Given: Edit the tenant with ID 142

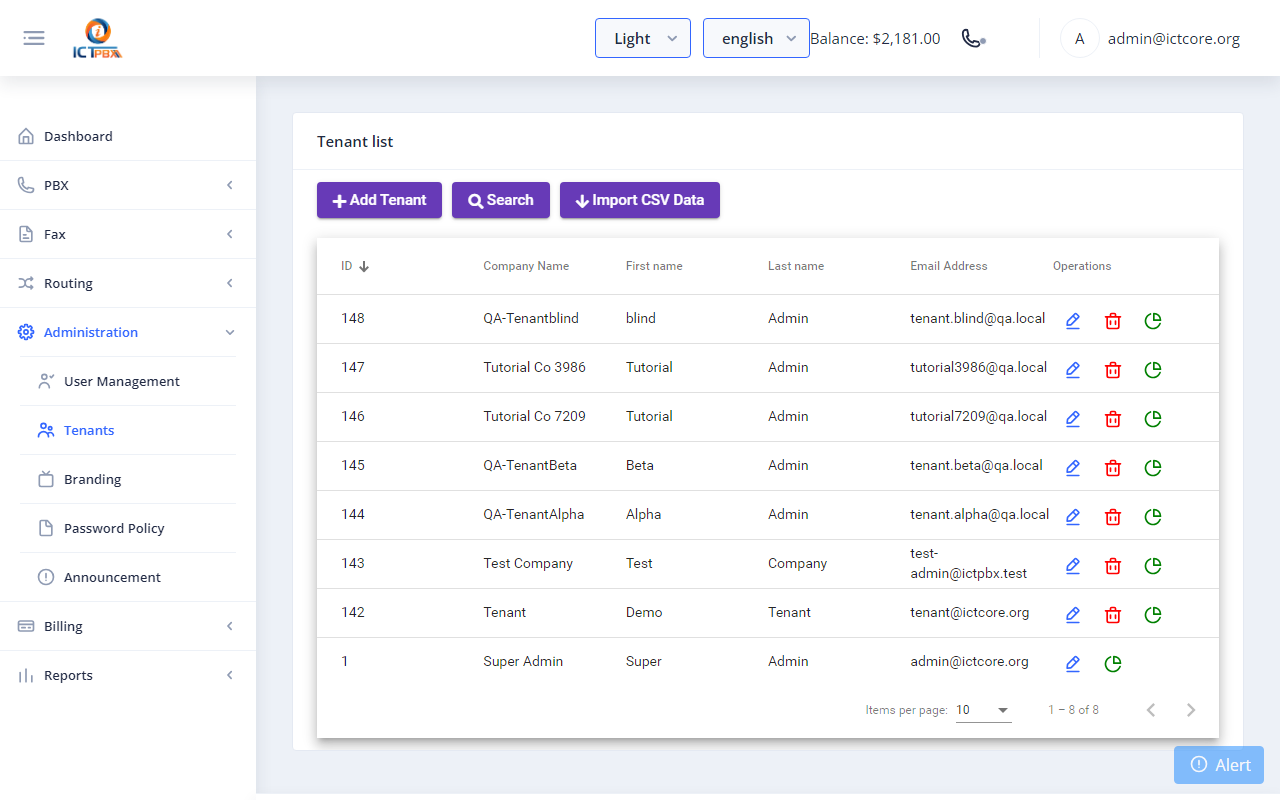Looking at the screenshot, I should tap(1073, 614).
